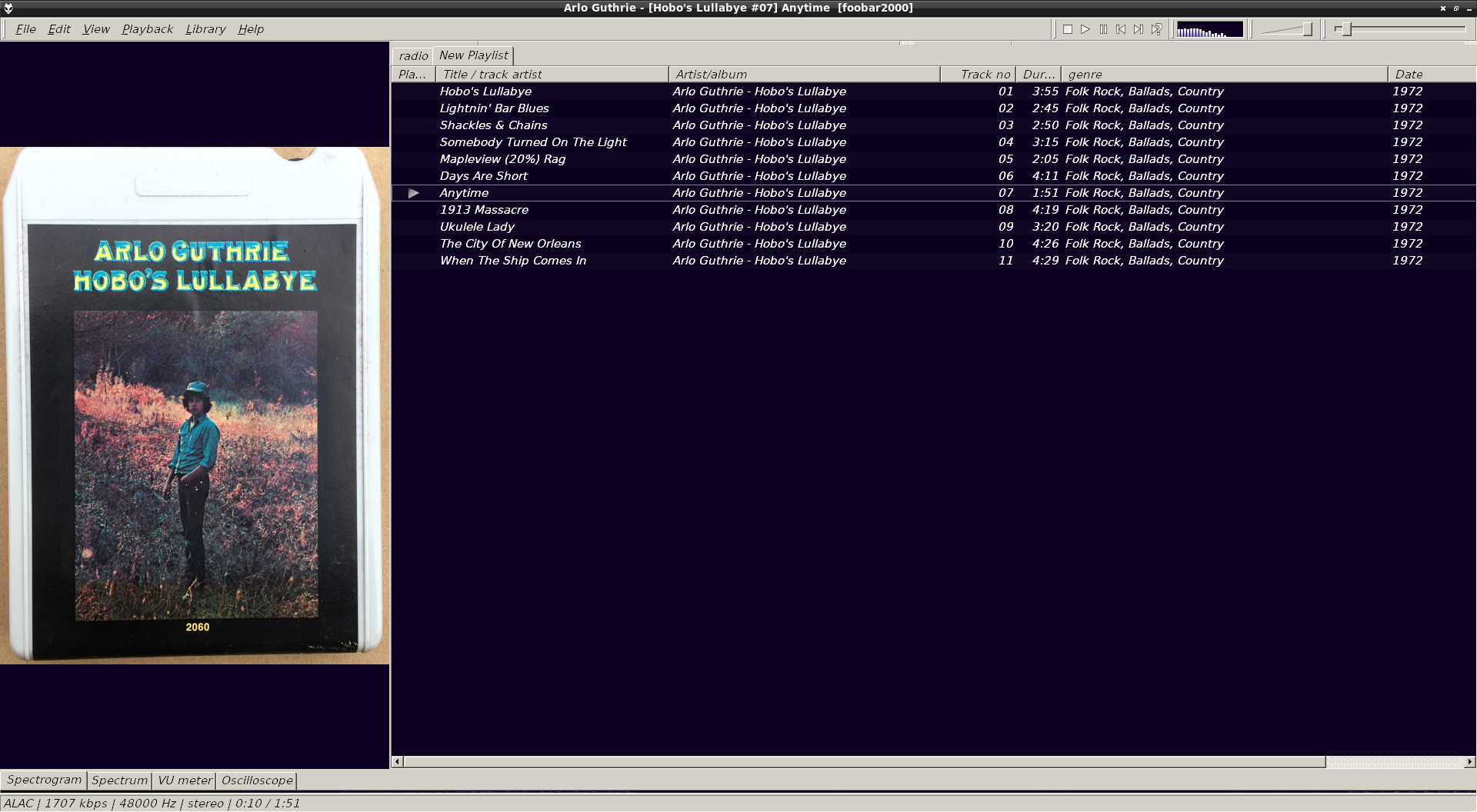Switch to the radio playlist tab

pos(413,56)
